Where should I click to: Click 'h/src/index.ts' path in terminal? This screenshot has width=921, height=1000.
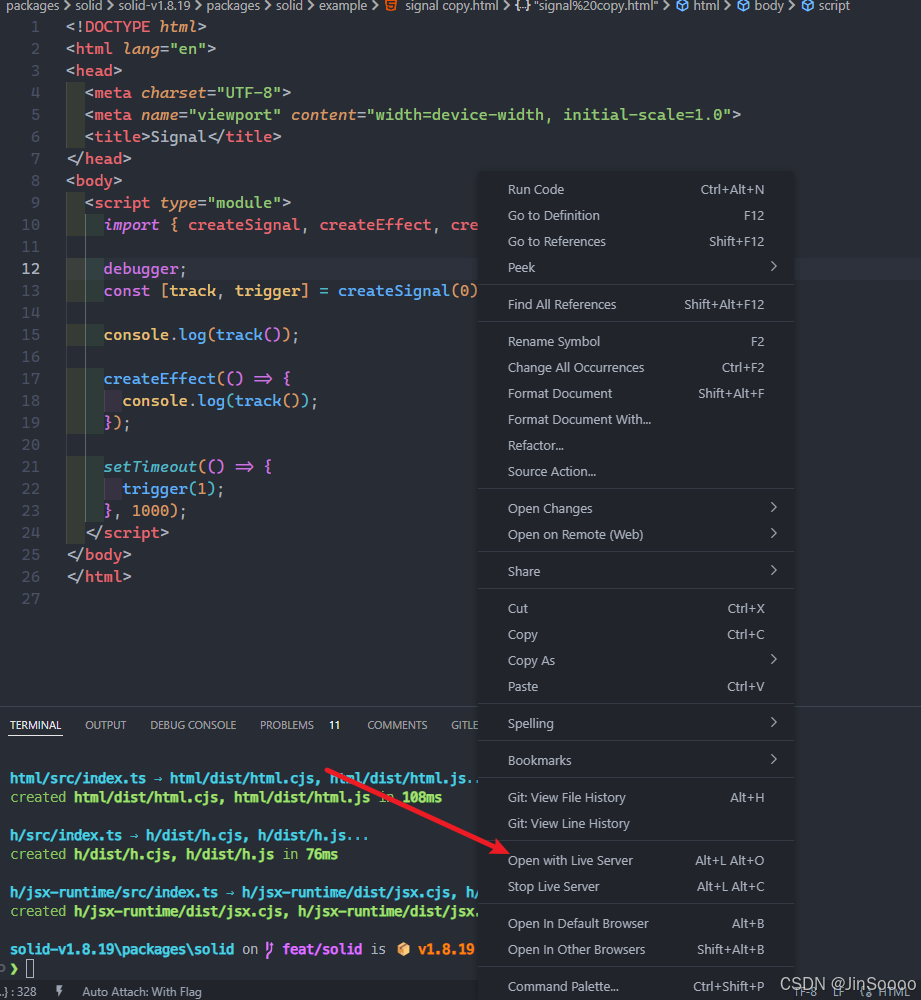[x=66, y=835]
